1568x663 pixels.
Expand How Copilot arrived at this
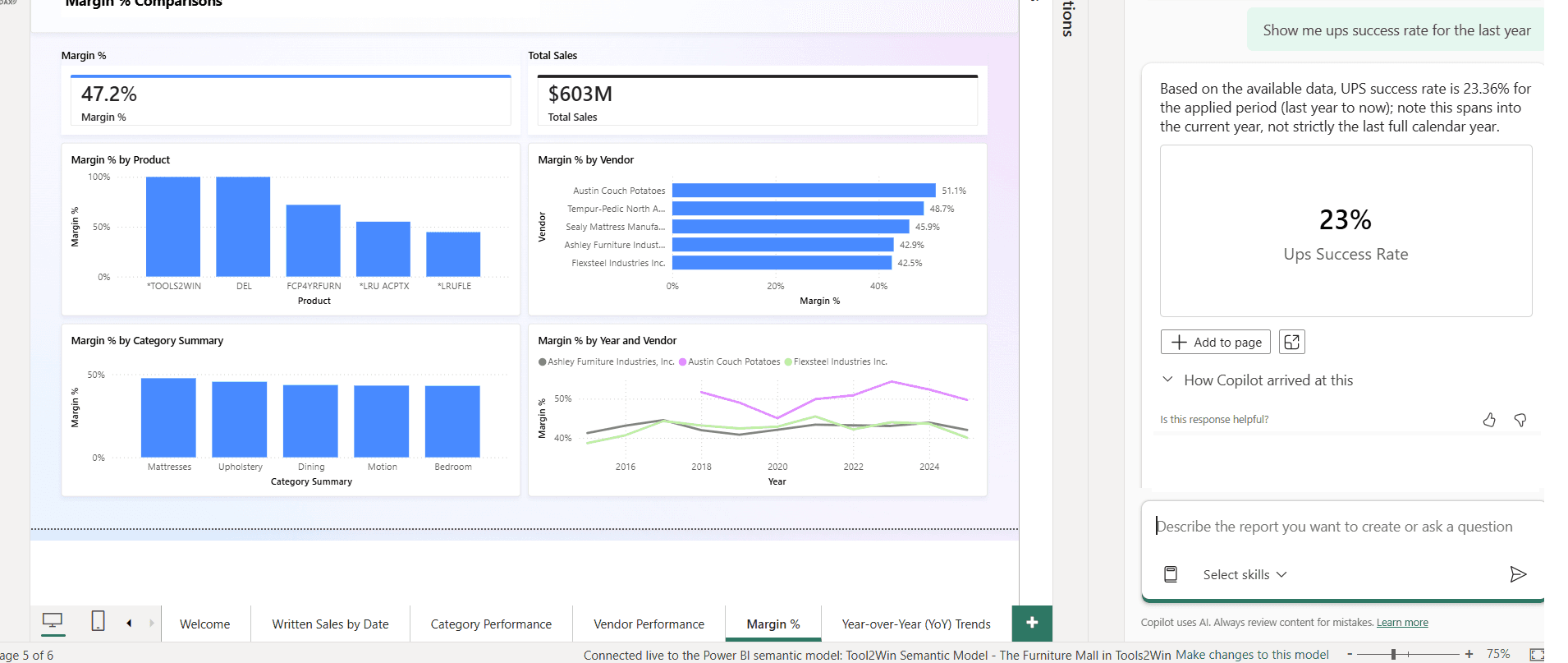click(x=1257, y=380)
